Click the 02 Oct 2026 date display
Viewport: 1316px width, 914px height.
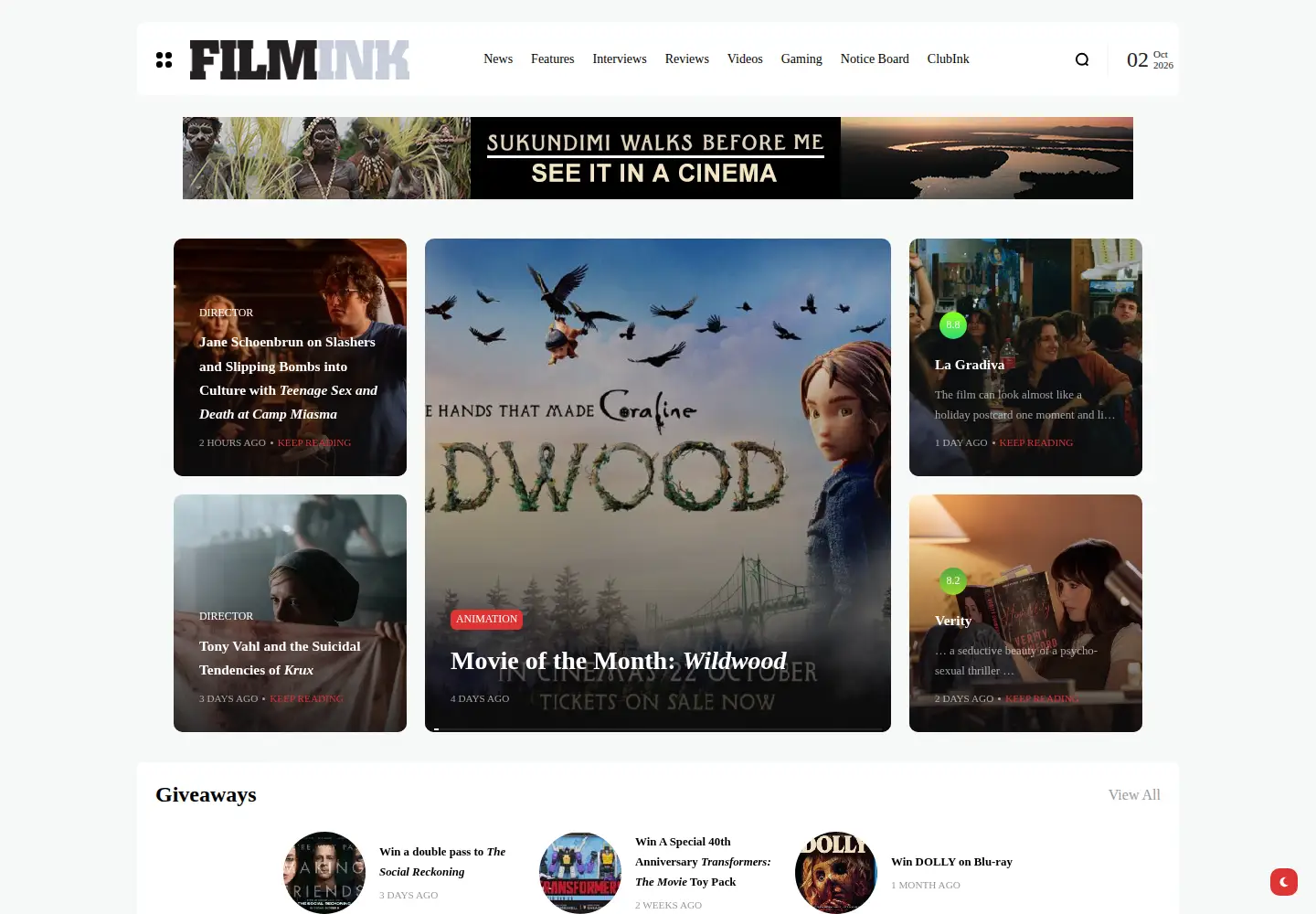pos(1150,59)
